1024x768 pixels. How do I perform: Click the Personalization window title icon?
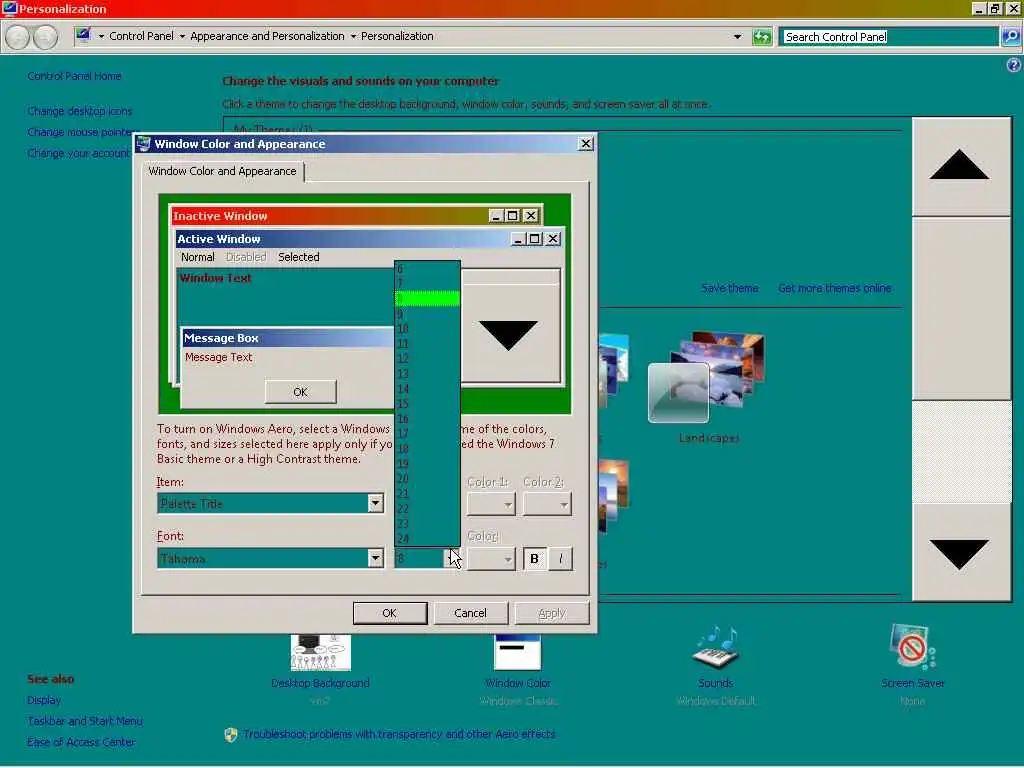pos(9,8)
